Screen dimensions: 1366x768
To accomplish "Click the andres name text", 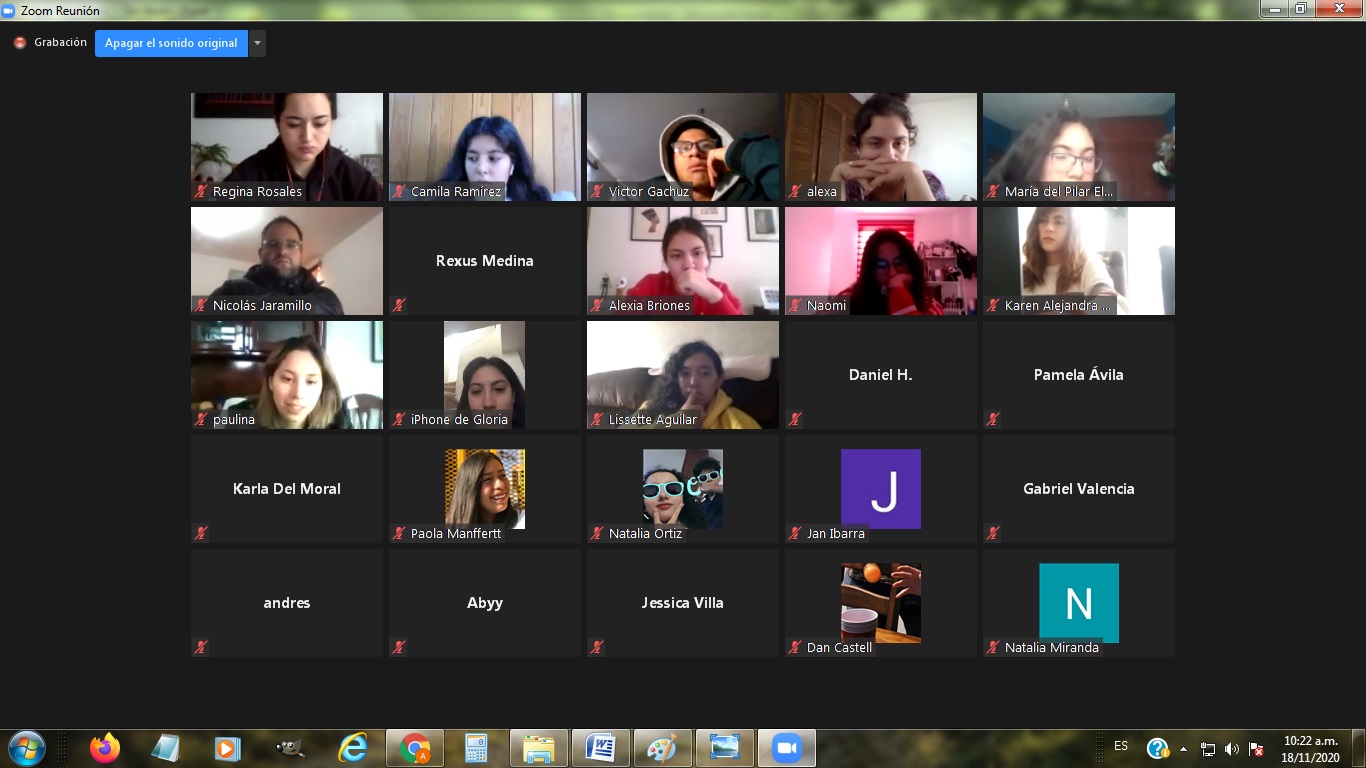I will coord(287,603).
